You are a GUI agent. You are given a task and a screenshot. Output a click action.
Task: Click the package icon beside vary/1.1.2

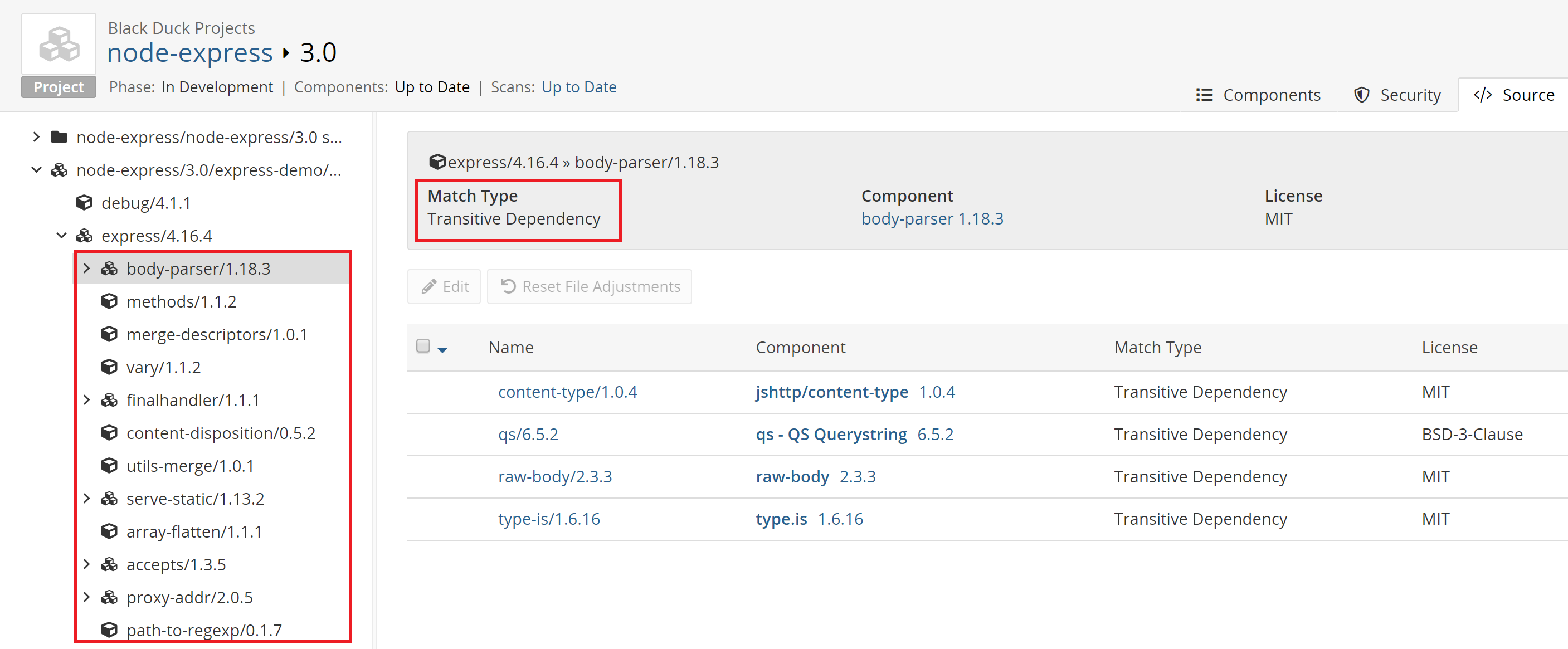109,367
